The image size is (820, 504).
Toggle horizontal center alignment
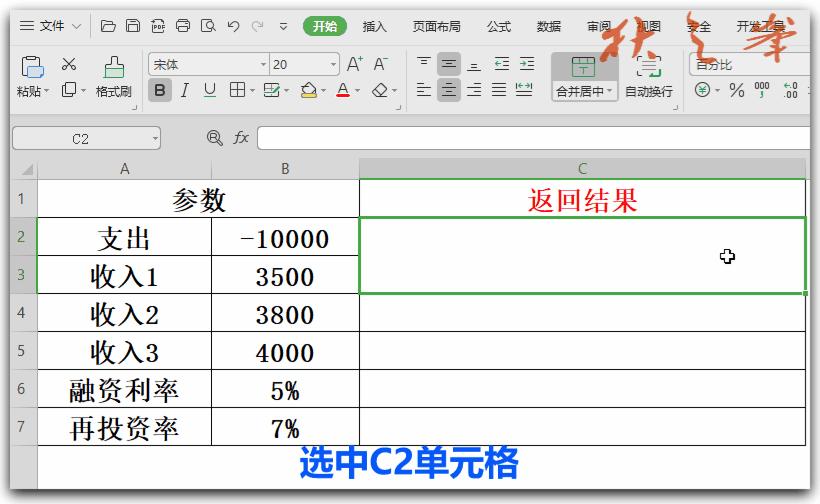[449, 90]
